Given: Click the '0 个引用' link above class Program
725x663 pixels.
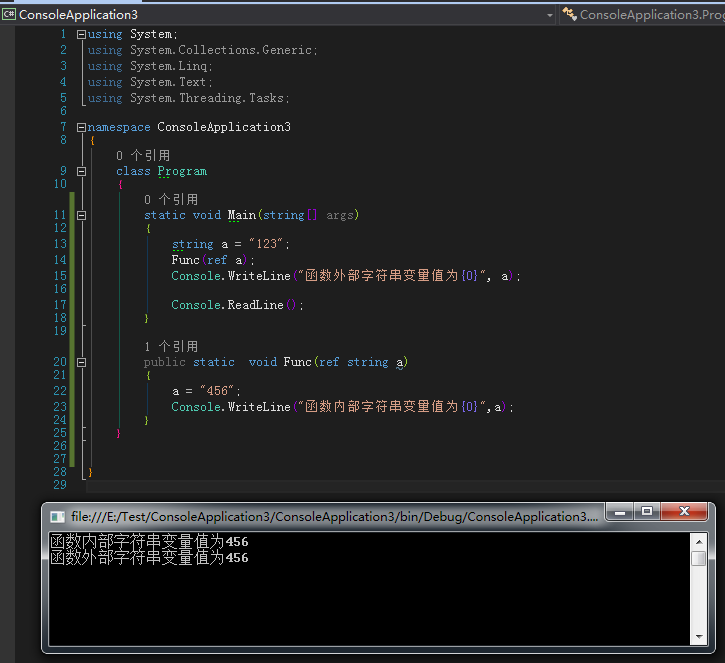Looking at the screenshot, I should (143, 155).
